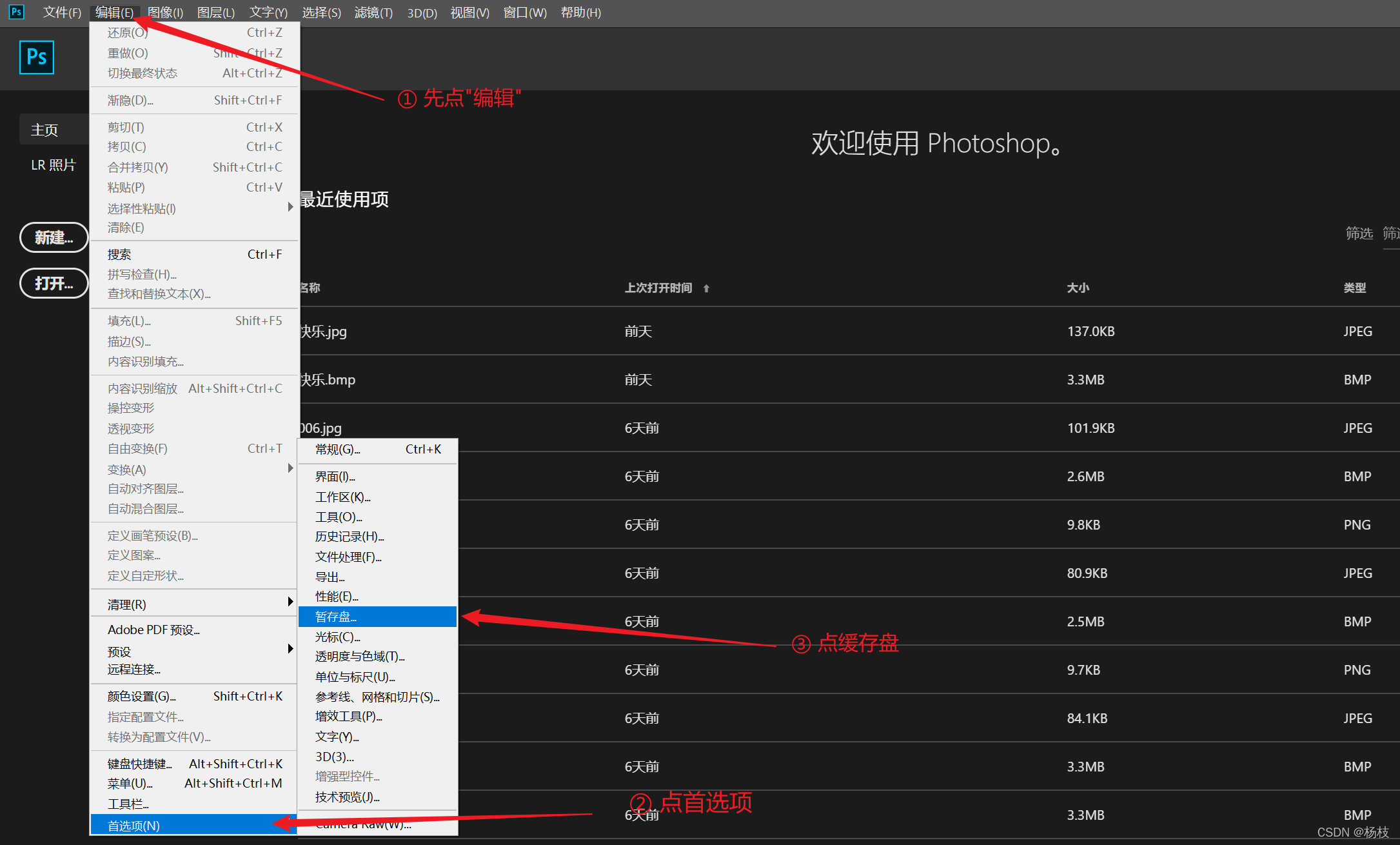Select the 主页 sidebar tab
Viewport: 1400px width, 845px height.
point(54,130)
